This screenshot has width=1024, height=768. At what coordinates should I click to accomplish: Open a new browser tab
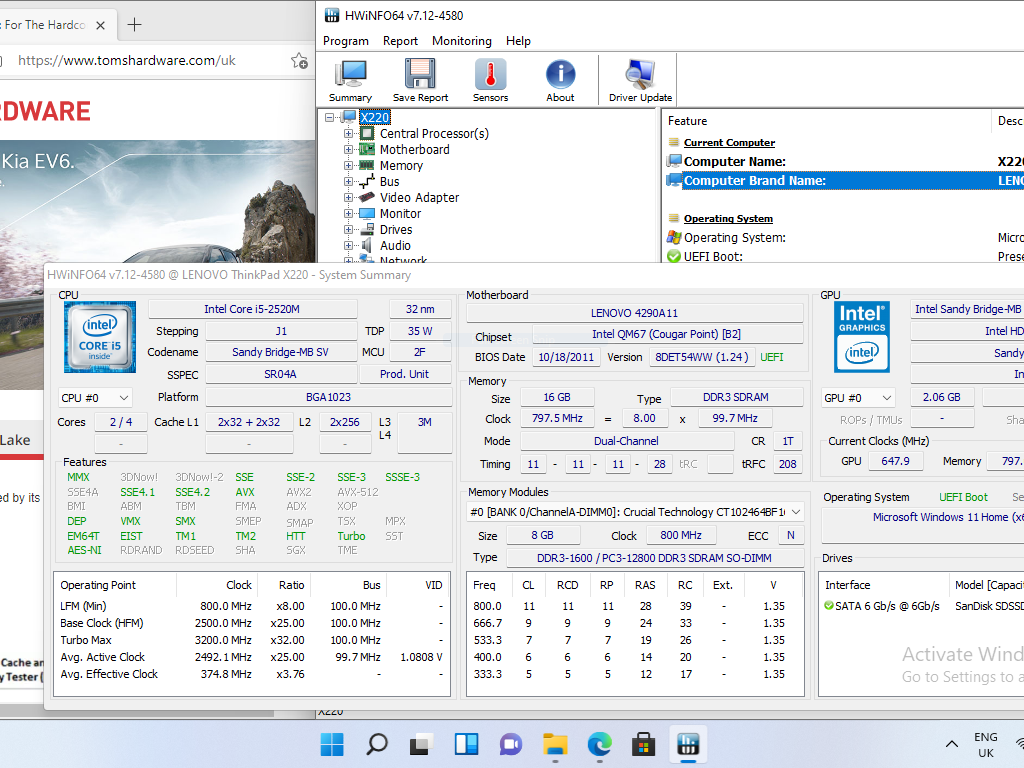(134, 24)
